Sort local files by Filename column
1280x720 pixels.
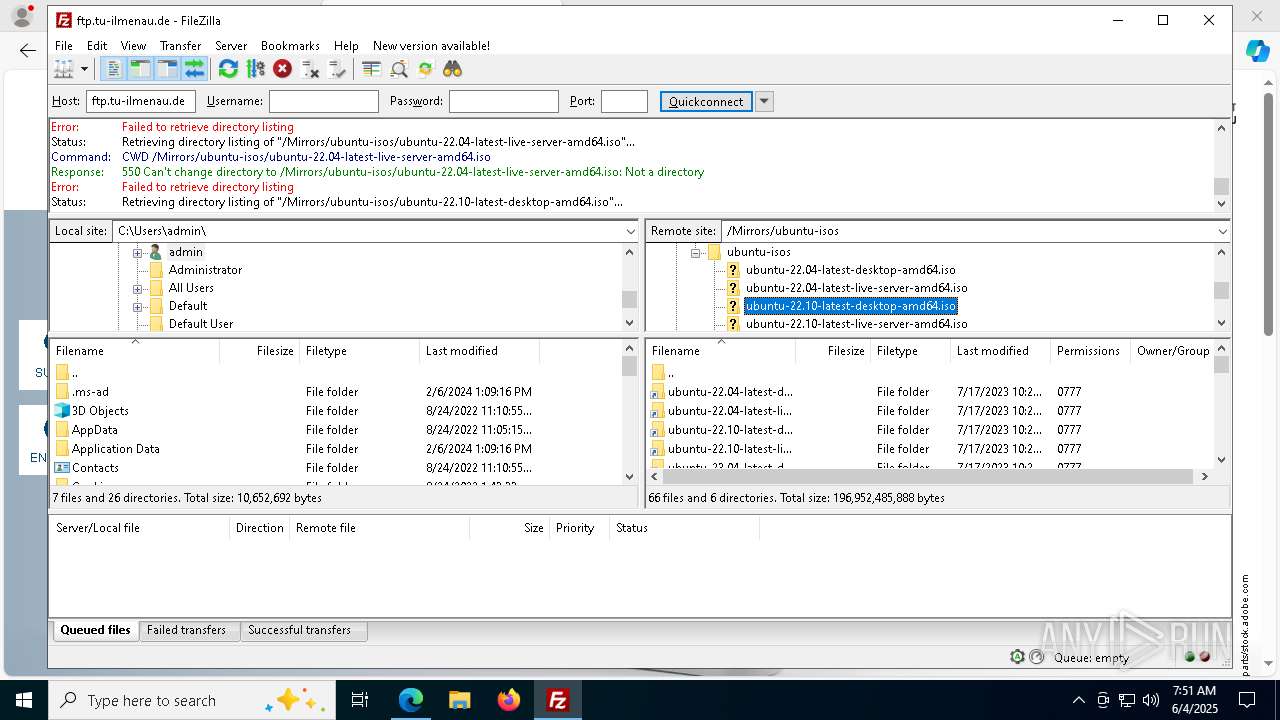point(135,351)
